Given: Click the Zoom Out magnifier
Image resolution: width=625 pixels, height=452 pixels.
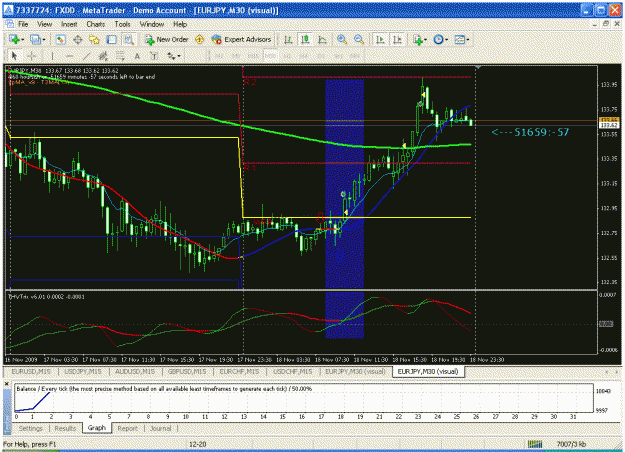Looking at the screenshot, I should click(x=359, y=39).
